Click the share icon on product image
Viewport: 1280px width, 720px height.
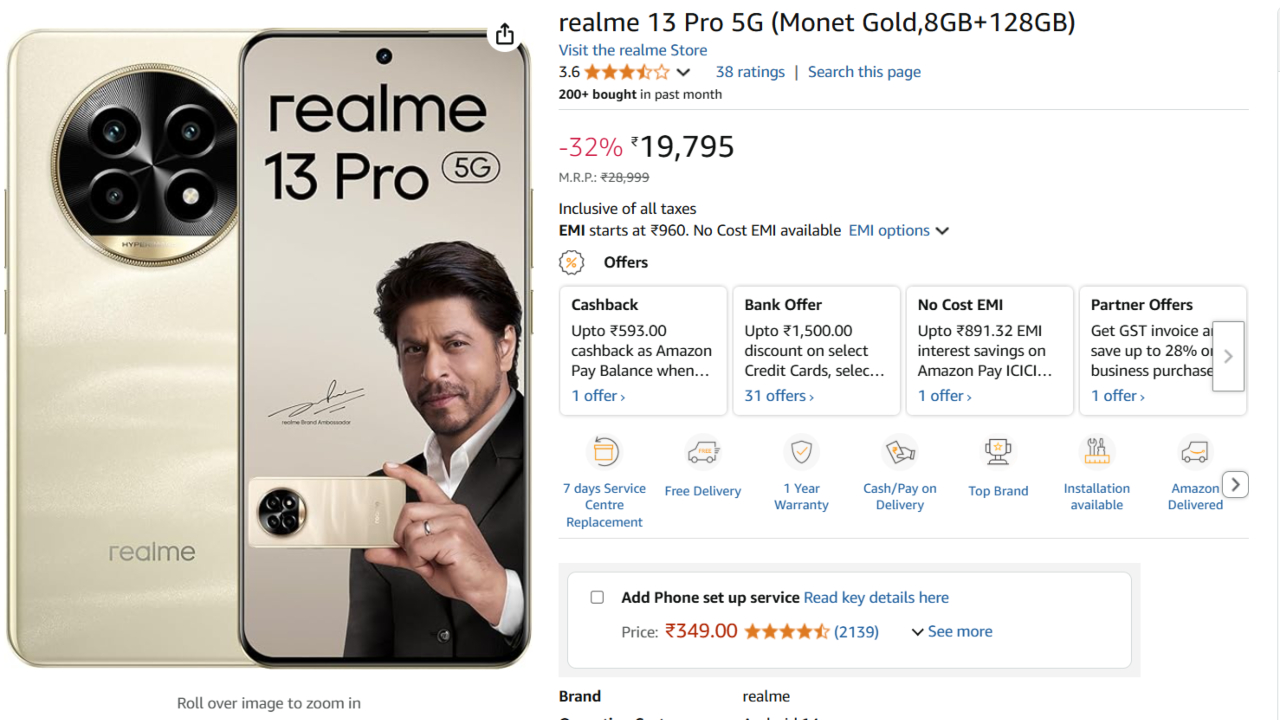point(505,34)
